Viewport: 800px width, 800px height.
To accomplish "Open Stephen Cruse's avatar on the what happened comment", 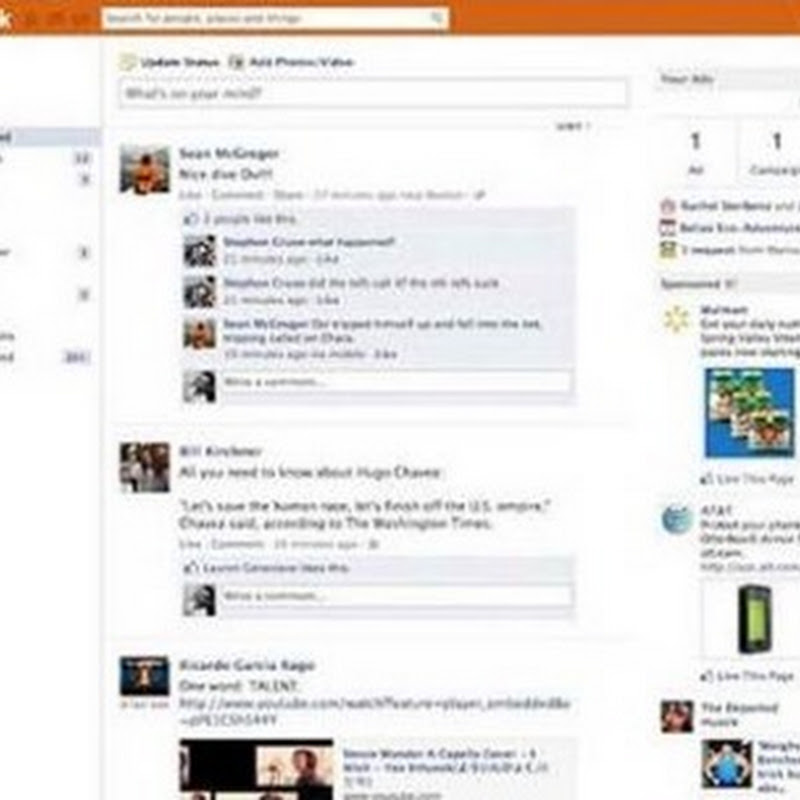I will coord(199,251).
